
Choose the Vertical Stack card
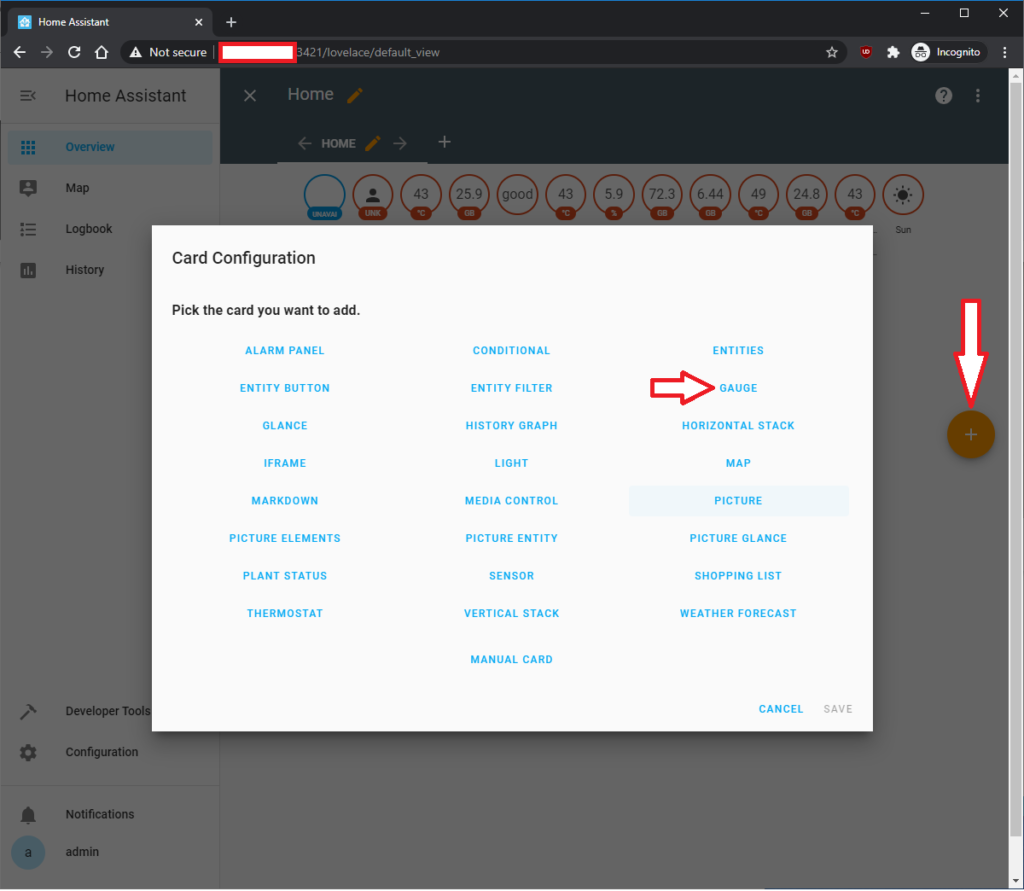coord(511,613)
